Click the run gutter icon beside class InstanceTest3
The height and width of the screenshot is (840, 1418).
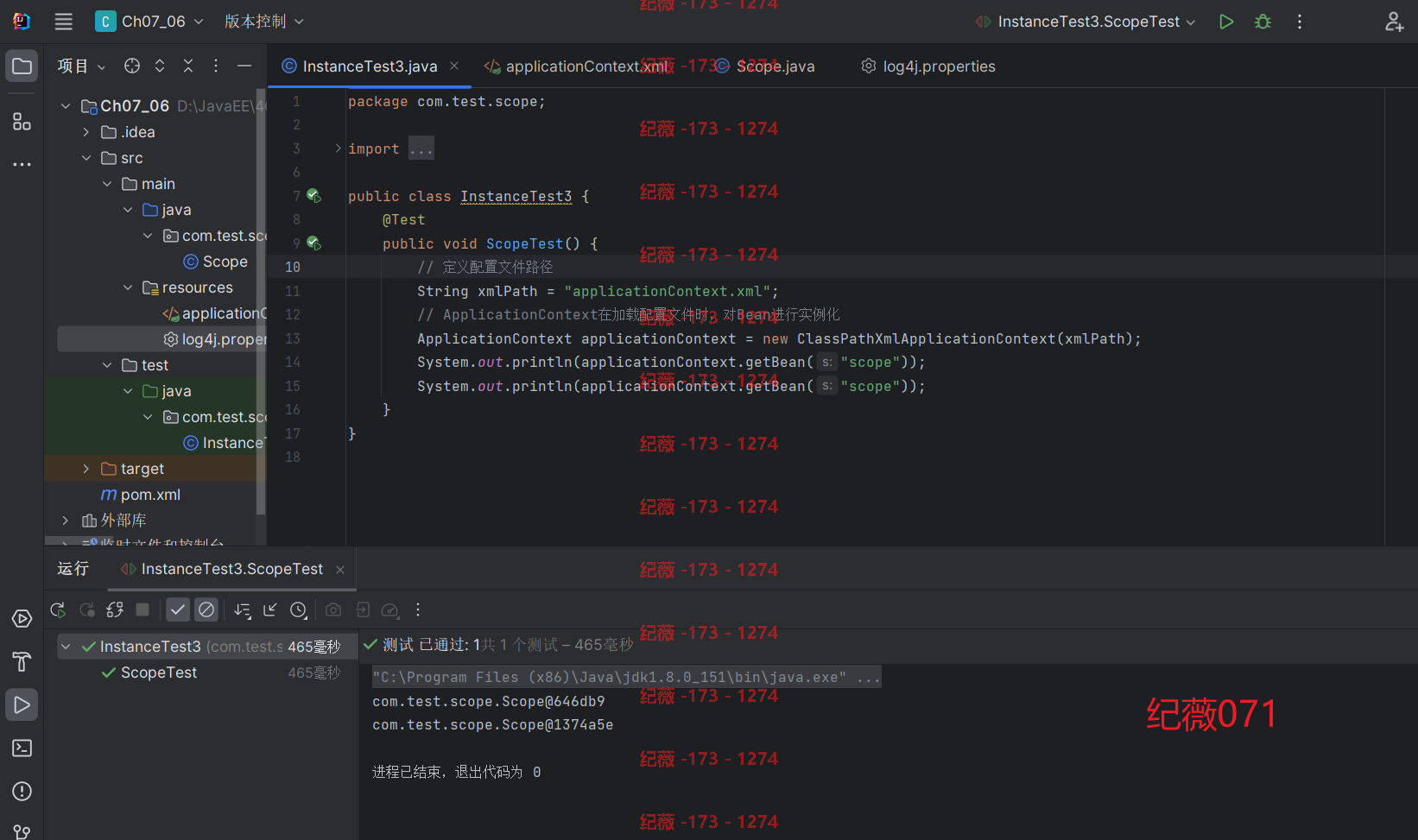pyautogui.click(x=314, y=196)
